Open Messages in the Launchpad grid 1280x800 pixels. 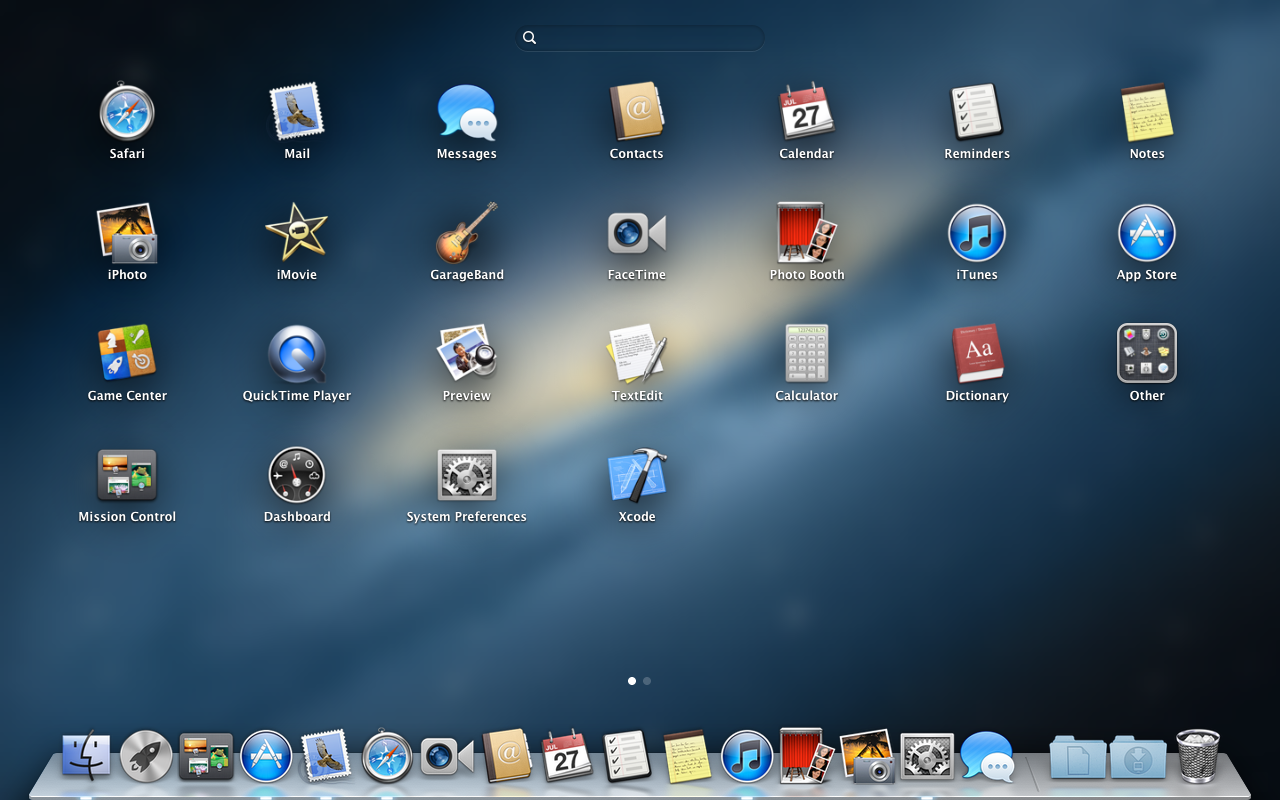pos(467,112)
